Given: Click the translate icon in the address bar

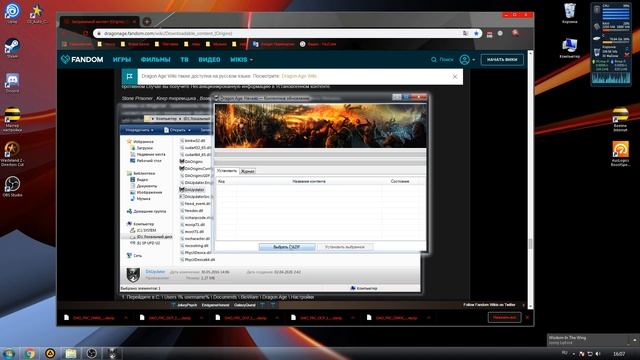Looking at the screenshot, I should pyautogui.click(x=465, y=33).
